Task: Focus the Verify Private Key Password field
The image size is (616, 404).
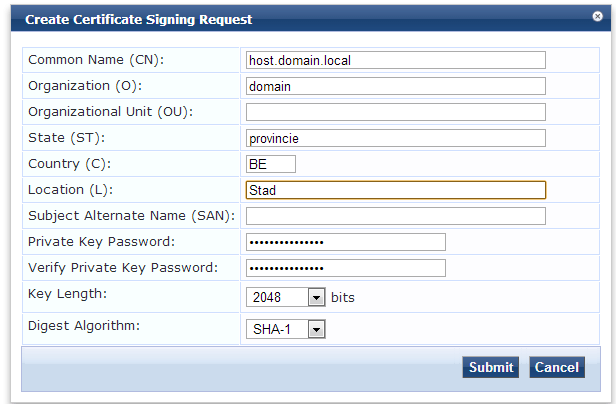Action: (345, 268)
